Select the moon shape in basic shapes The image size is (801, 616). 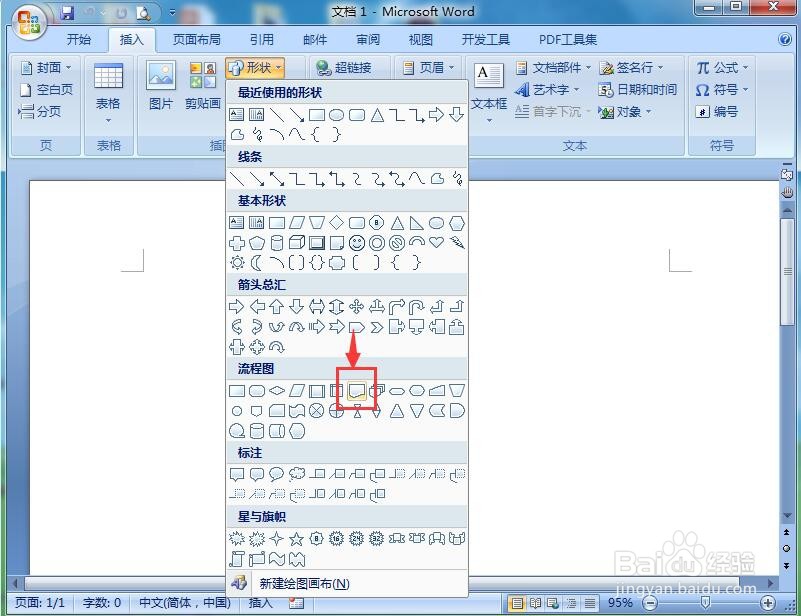tap(256, 263)
